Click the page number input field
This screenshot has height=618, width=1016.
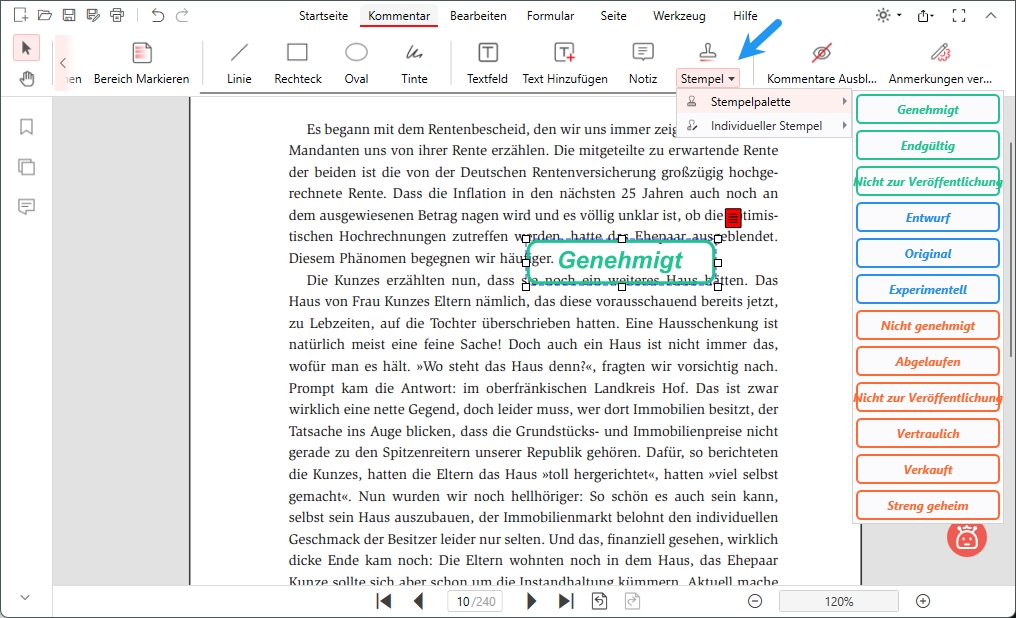[x=475, y=601]
